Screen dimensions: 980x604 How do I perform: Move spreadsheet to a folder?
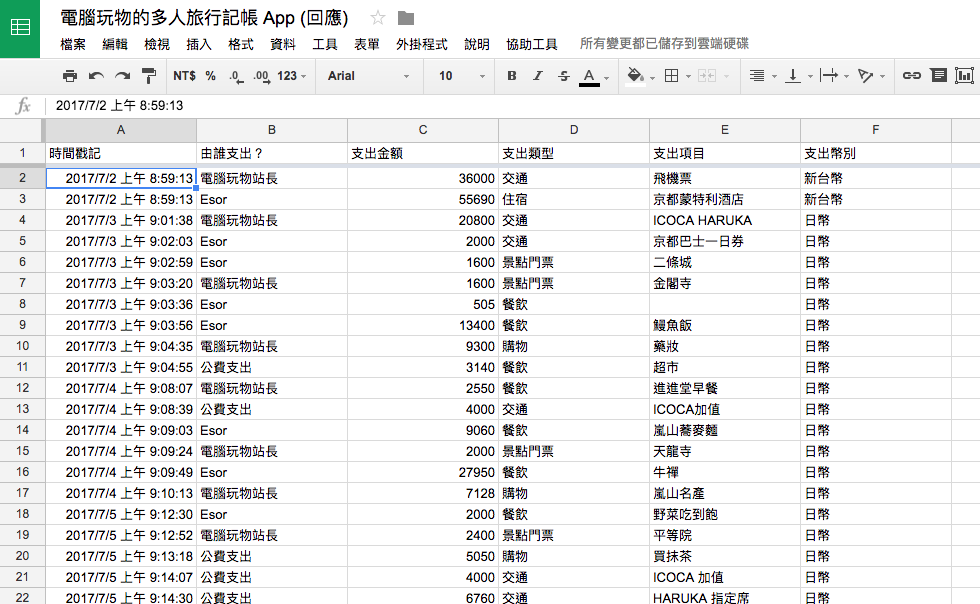click(x=406, y=18)
